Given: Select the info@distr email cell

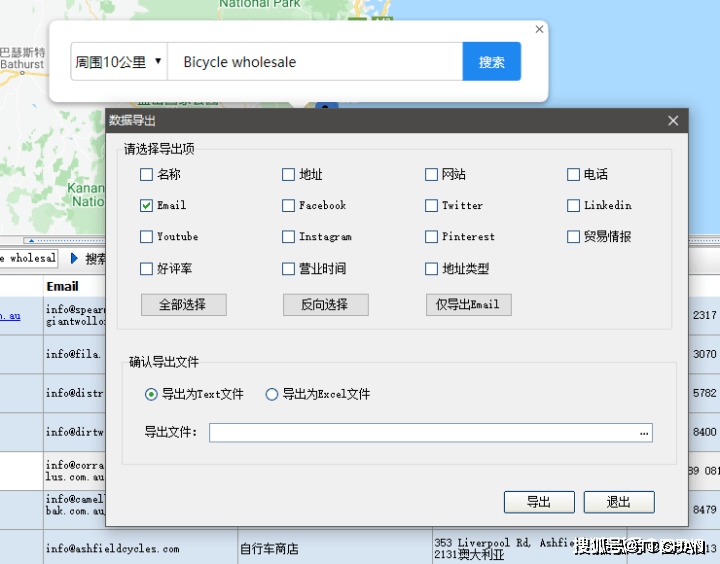Looking at the screenshot, I should click(74, 393).
